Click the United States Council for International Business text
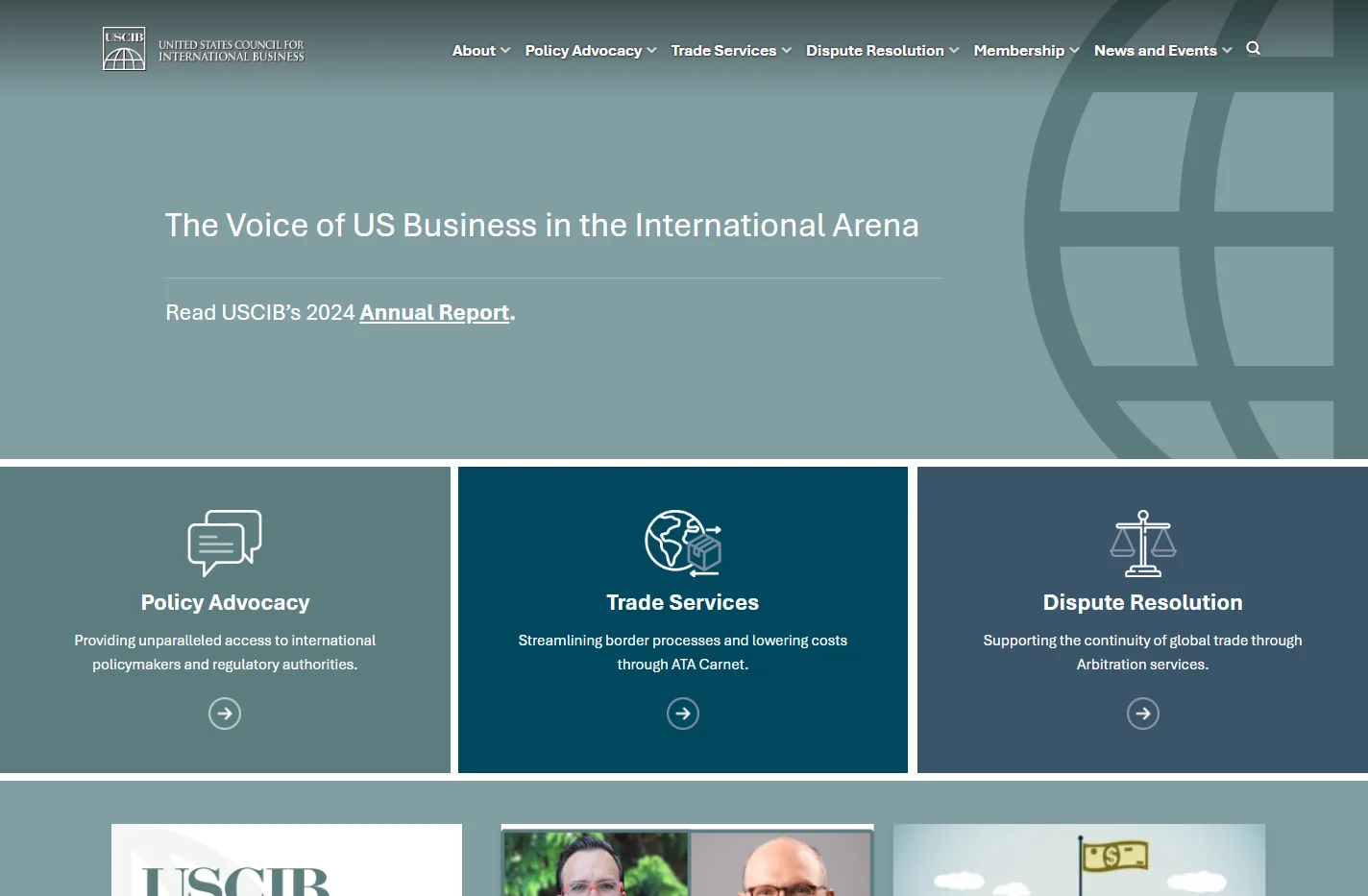Screen dimensions: 1368x896 tap(232, 51)
